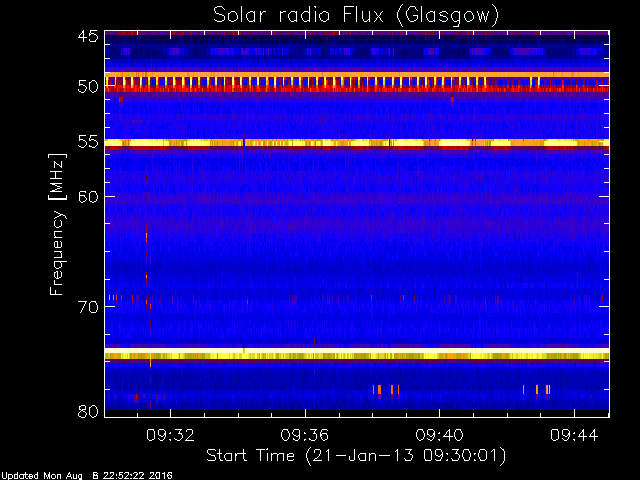This screenshot has width=640, height=480.
Task: Click the bright yellow band near 74 MHz
Action: [x=357, y=353]
